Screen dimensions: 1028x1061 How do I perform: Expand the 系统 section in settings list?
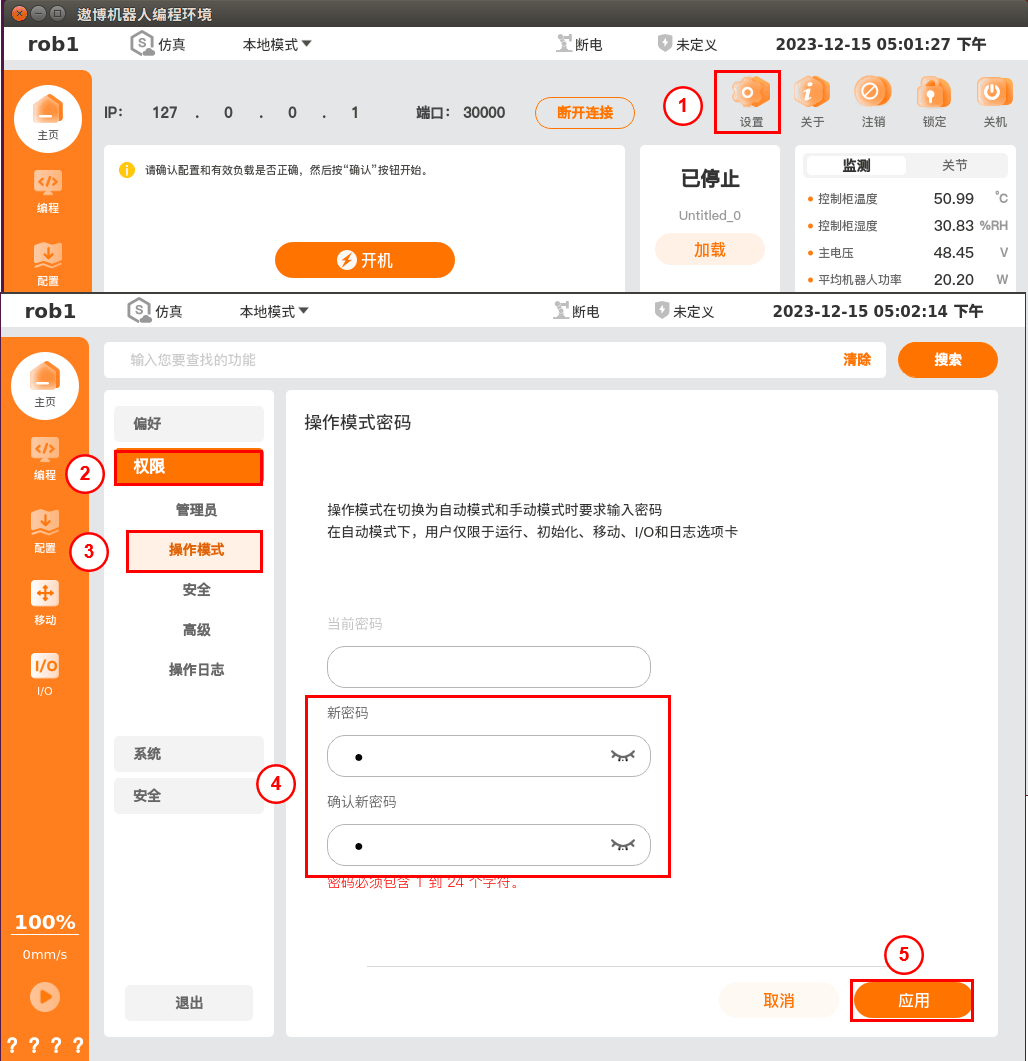(x=189, y=754)
